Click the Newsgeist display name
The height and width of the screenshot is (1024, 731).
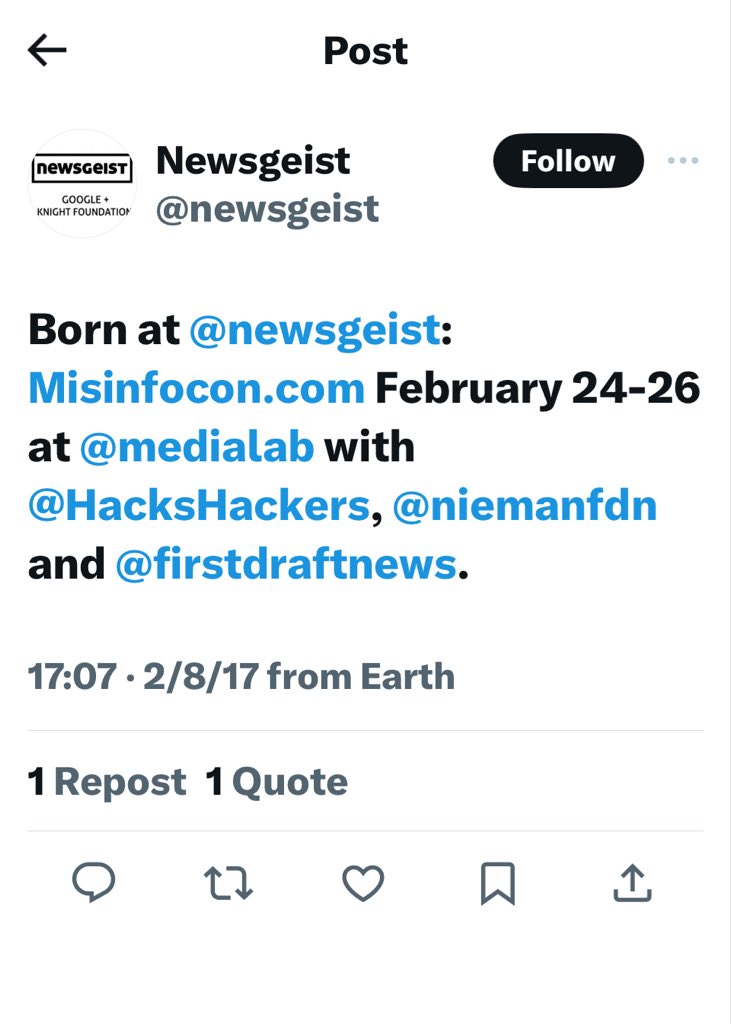[253, 160]
